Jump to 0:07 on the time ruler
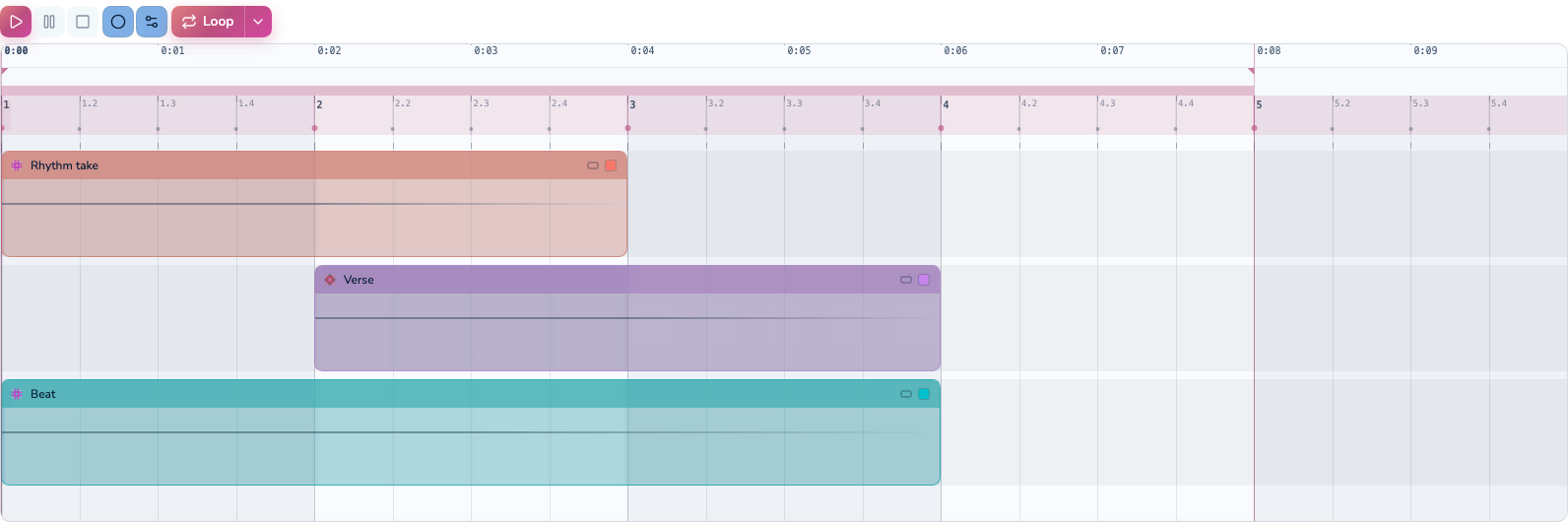This screenshot has width=1568, height=522. pyautogui.click(x=1112, y=50)
